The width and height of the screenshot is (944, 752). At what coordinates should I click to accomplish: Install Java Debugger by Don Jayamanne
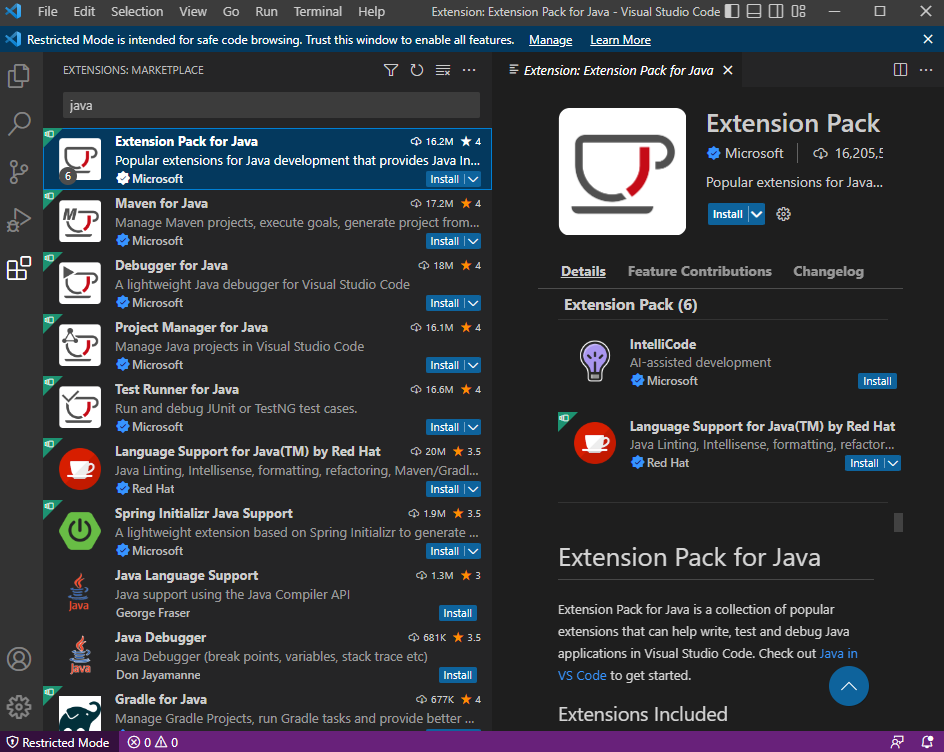coord(458,676)
